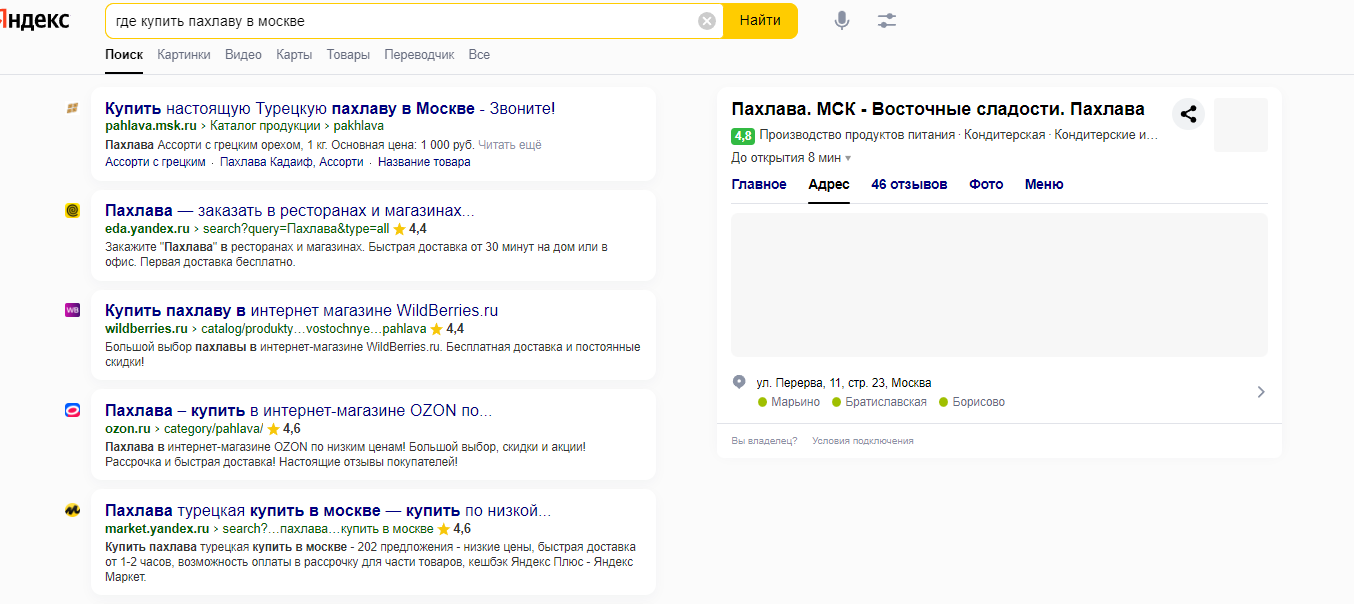Click the search input field
1354x604 pixels.
point(400,21)
